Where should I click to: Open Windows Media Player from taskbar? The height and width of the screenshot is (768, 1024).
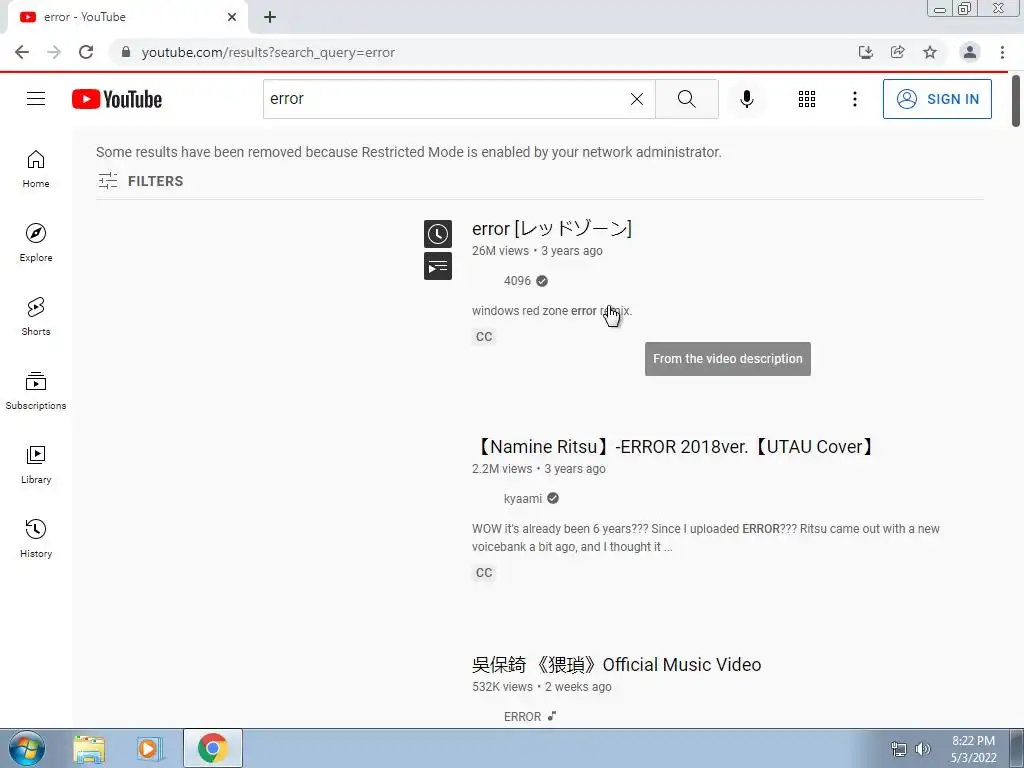click(x=148, y=748)
